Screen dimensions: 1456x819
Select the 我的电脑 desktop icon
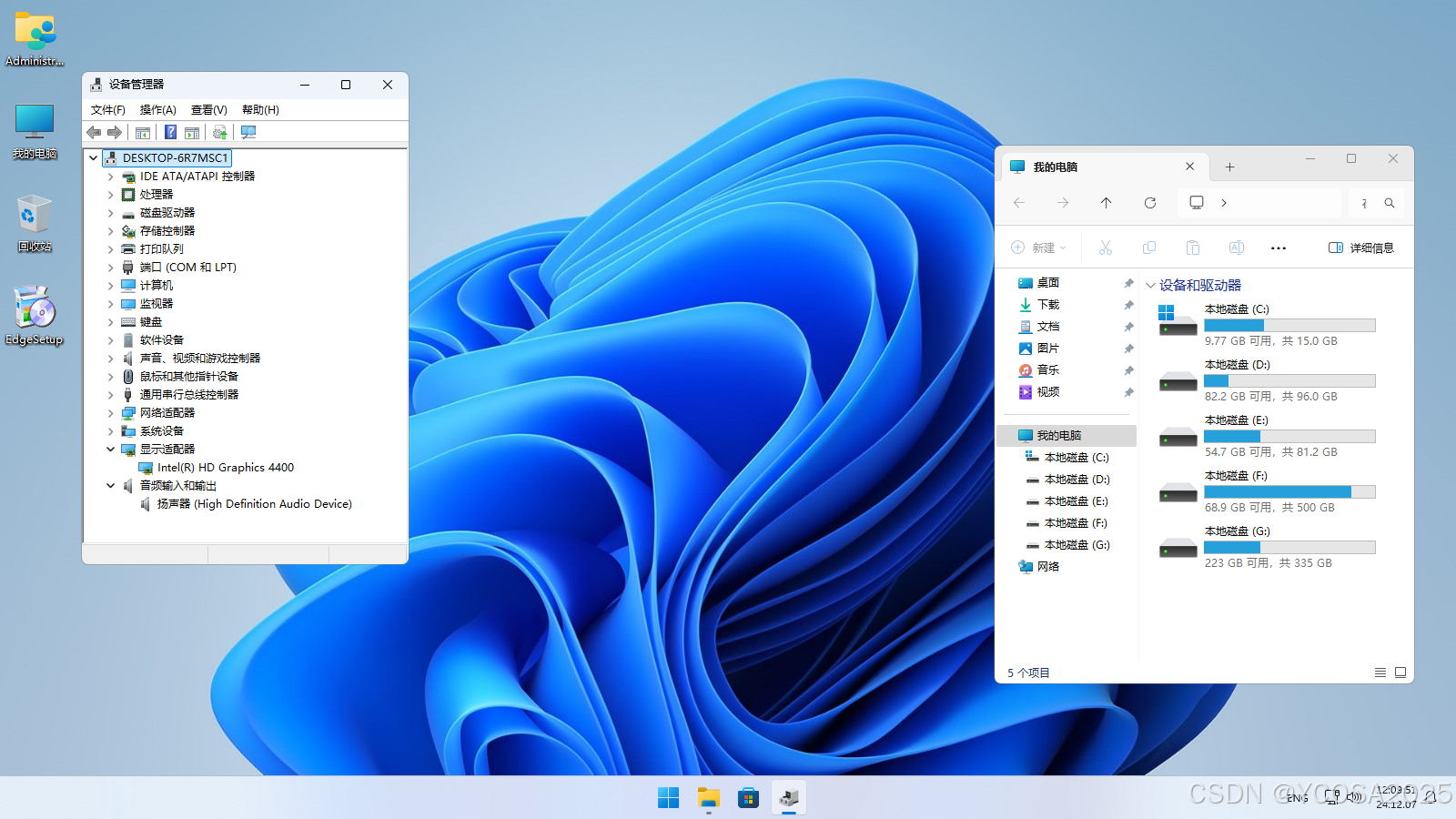point(35,131)
